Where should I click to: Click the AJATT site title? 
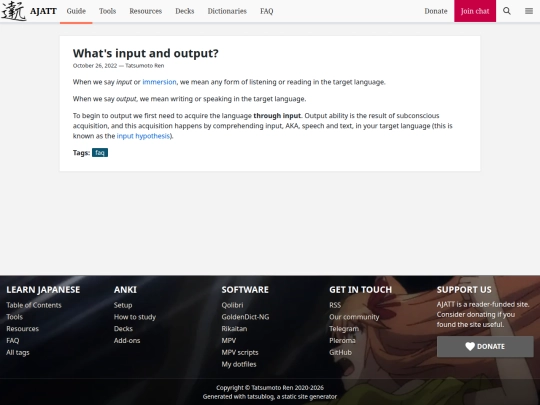pyautogui.click(x=43, y=11)
